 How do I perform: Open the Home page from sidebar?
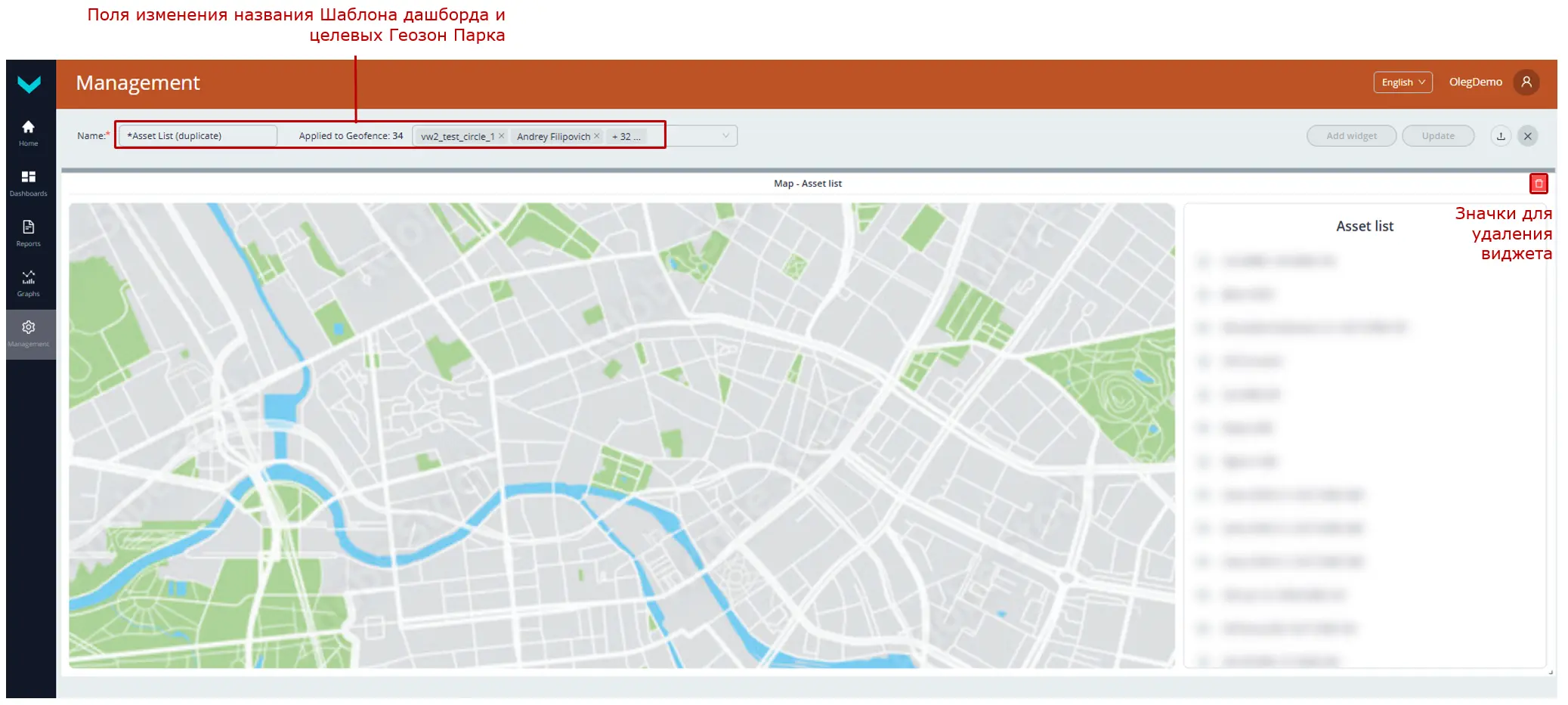point(29,132)
